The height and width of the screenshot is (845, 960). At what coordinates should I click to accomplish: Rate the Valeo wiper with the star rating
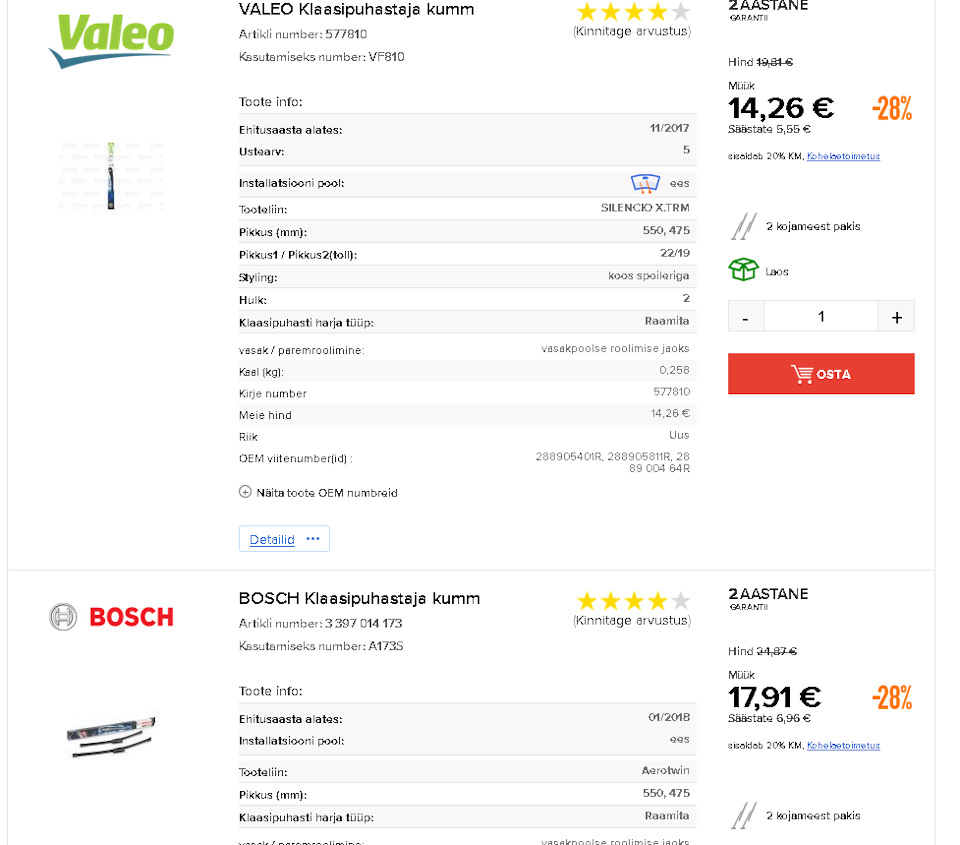pyautogui.click(x=633, y=12)
